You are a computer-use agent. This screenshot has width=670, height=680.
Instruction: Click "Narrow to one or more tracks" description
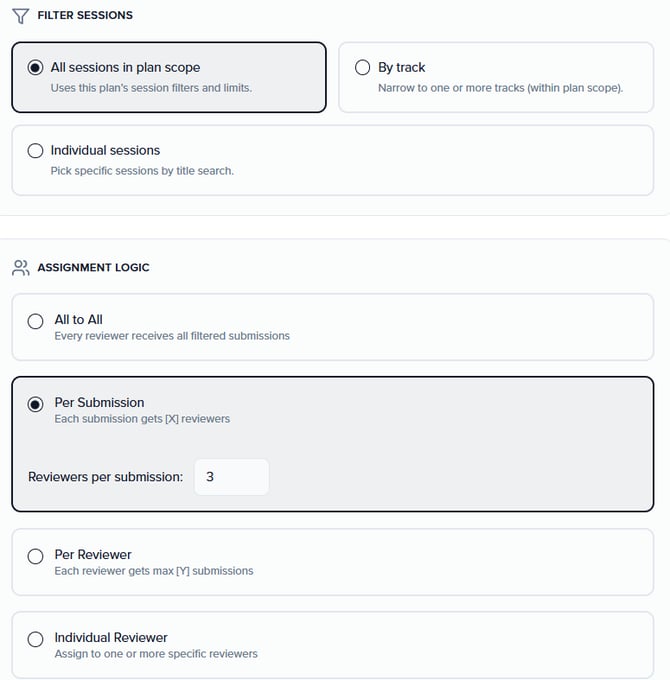click(x=500, y=88)
